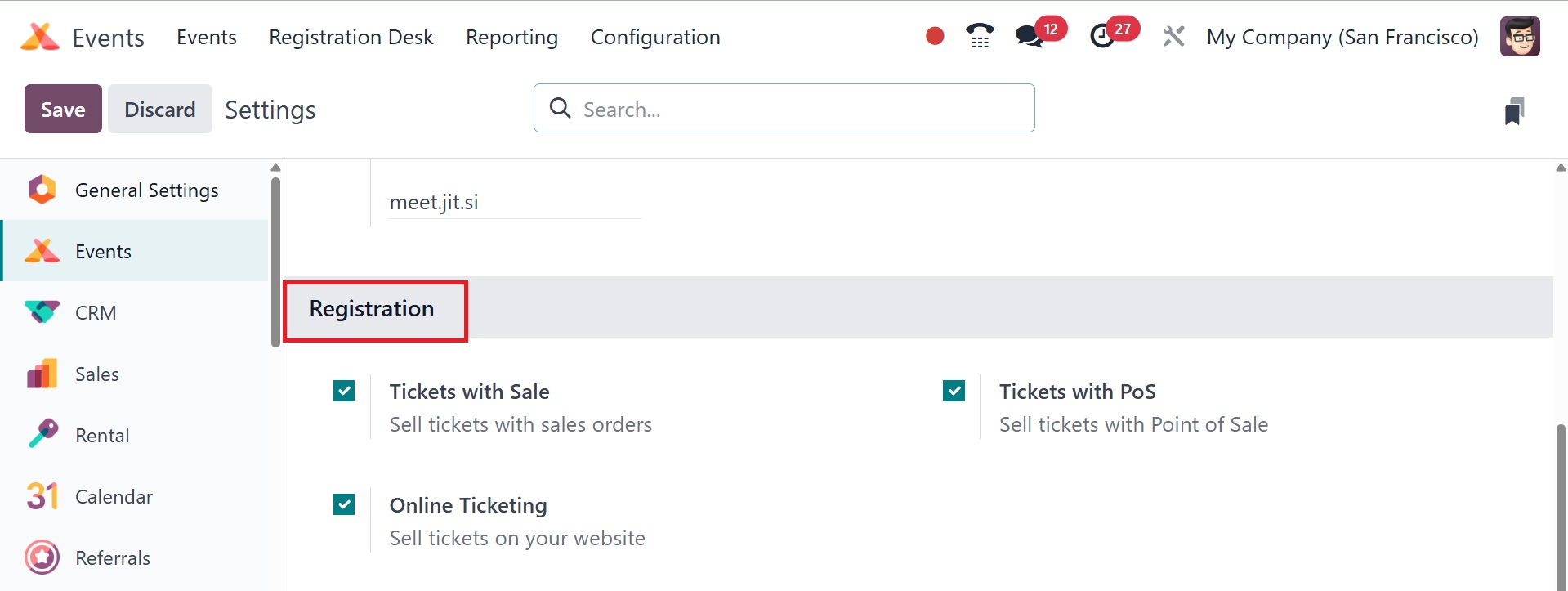Uncheck Tickets with Sale checkbox
Screen dimensions: 1568x591
[x=344, y=392]
